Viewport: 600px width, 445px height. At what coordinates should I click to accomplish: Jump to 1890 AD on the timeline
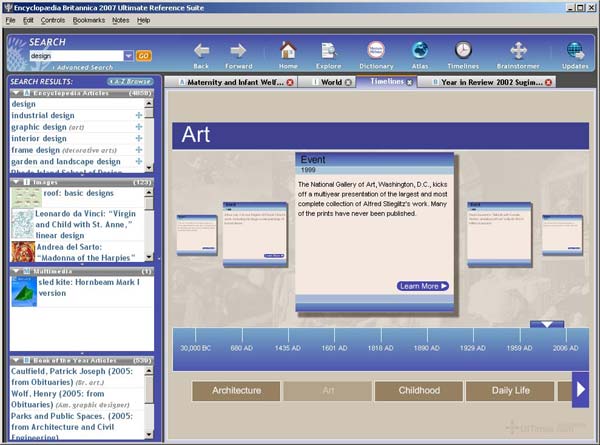[x=427, y=348]
